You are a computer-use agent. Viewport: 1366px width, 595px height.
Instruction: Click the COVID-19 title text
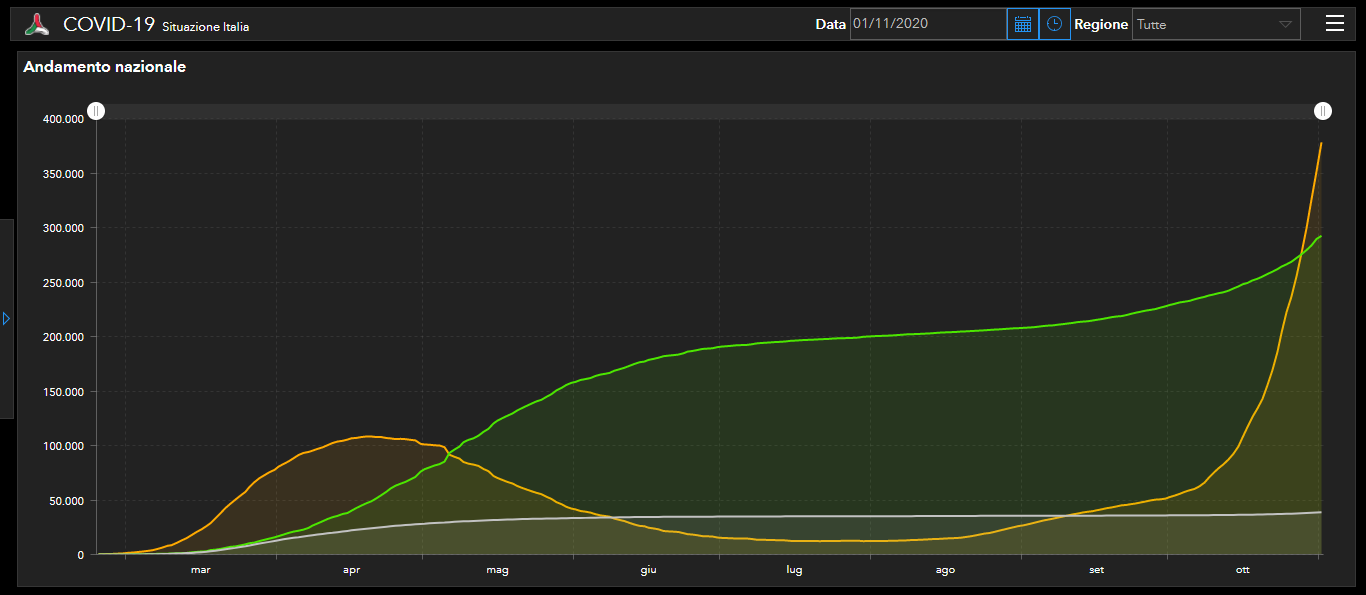(108, 24)
